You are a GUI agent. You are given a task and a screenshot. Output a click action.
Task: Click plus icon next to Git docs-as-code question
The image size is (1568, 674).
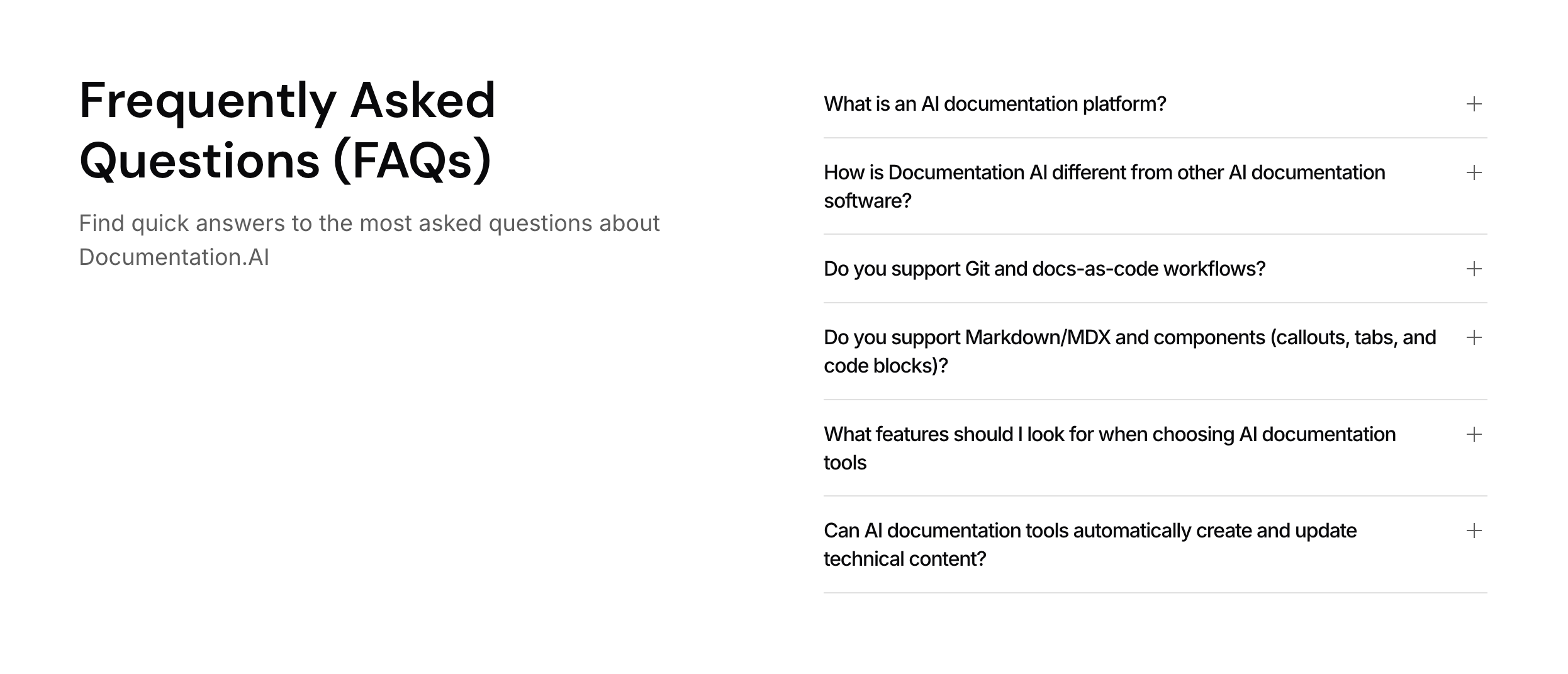(x=1474, y=269)
